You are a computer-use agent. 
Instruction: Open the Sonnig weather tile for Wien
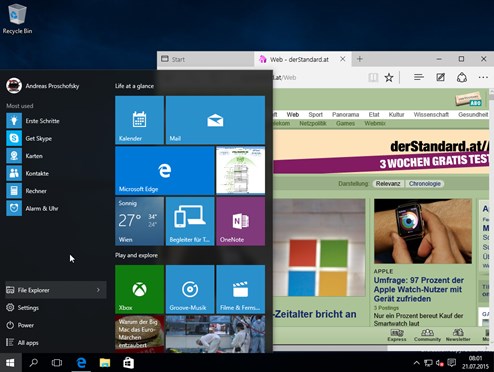139,221
